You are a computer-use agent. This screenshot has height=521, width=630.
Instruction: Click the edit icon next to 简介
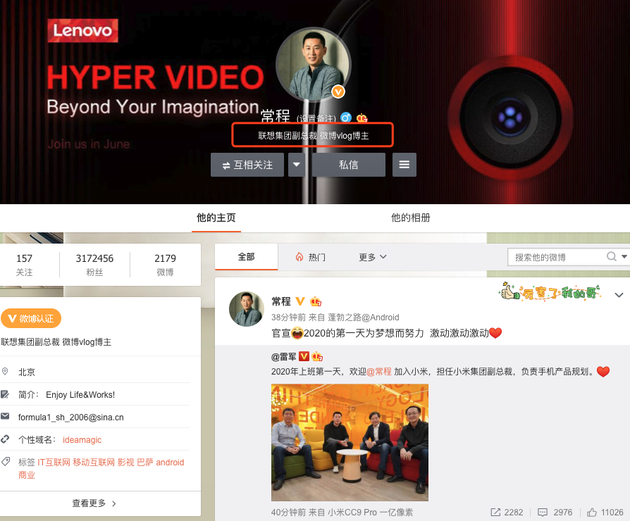pyautogui.click(x=5, y=394)
